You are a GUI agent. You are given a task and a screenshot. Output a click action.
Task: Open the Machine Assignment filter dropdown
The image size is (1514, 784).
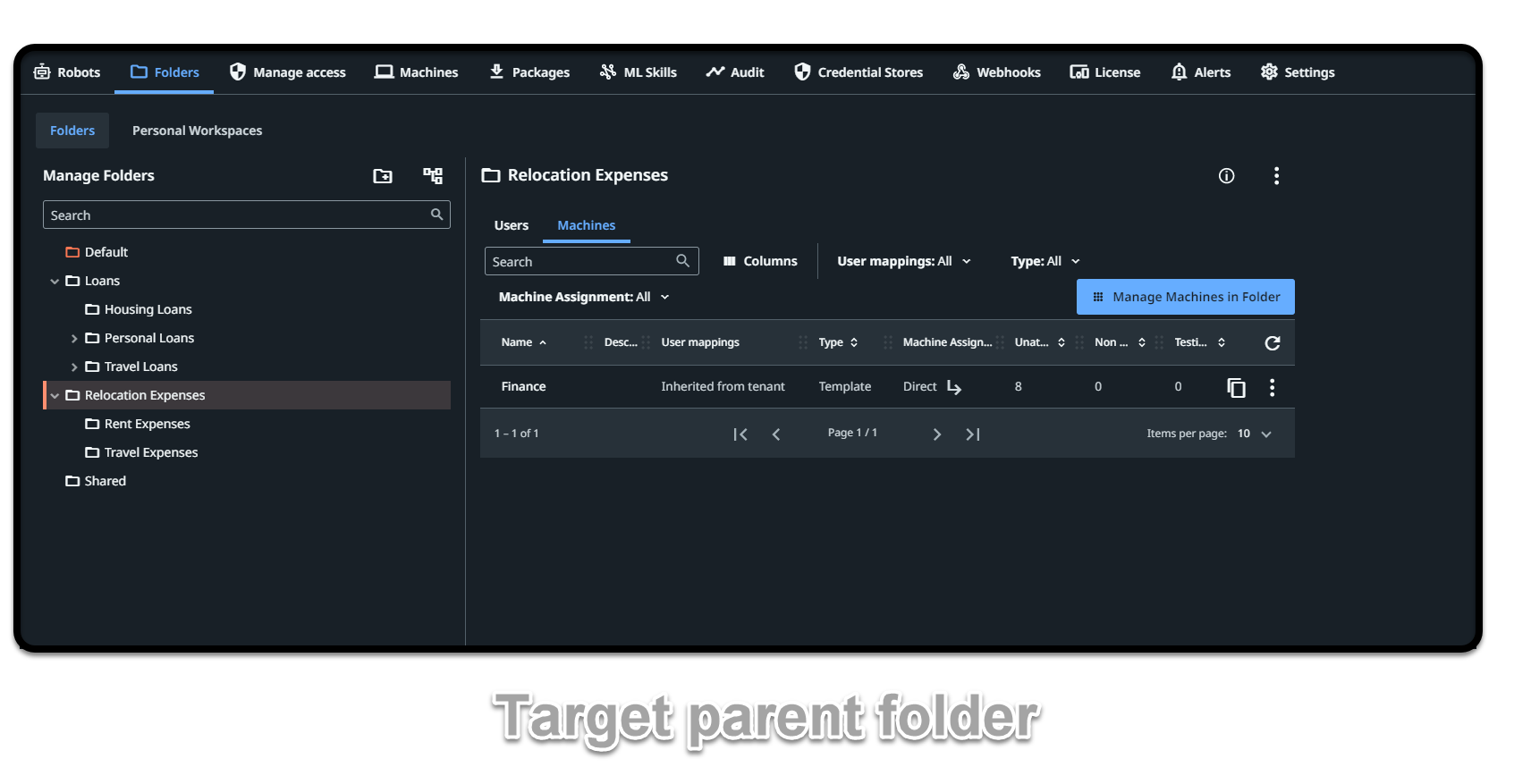583,297
